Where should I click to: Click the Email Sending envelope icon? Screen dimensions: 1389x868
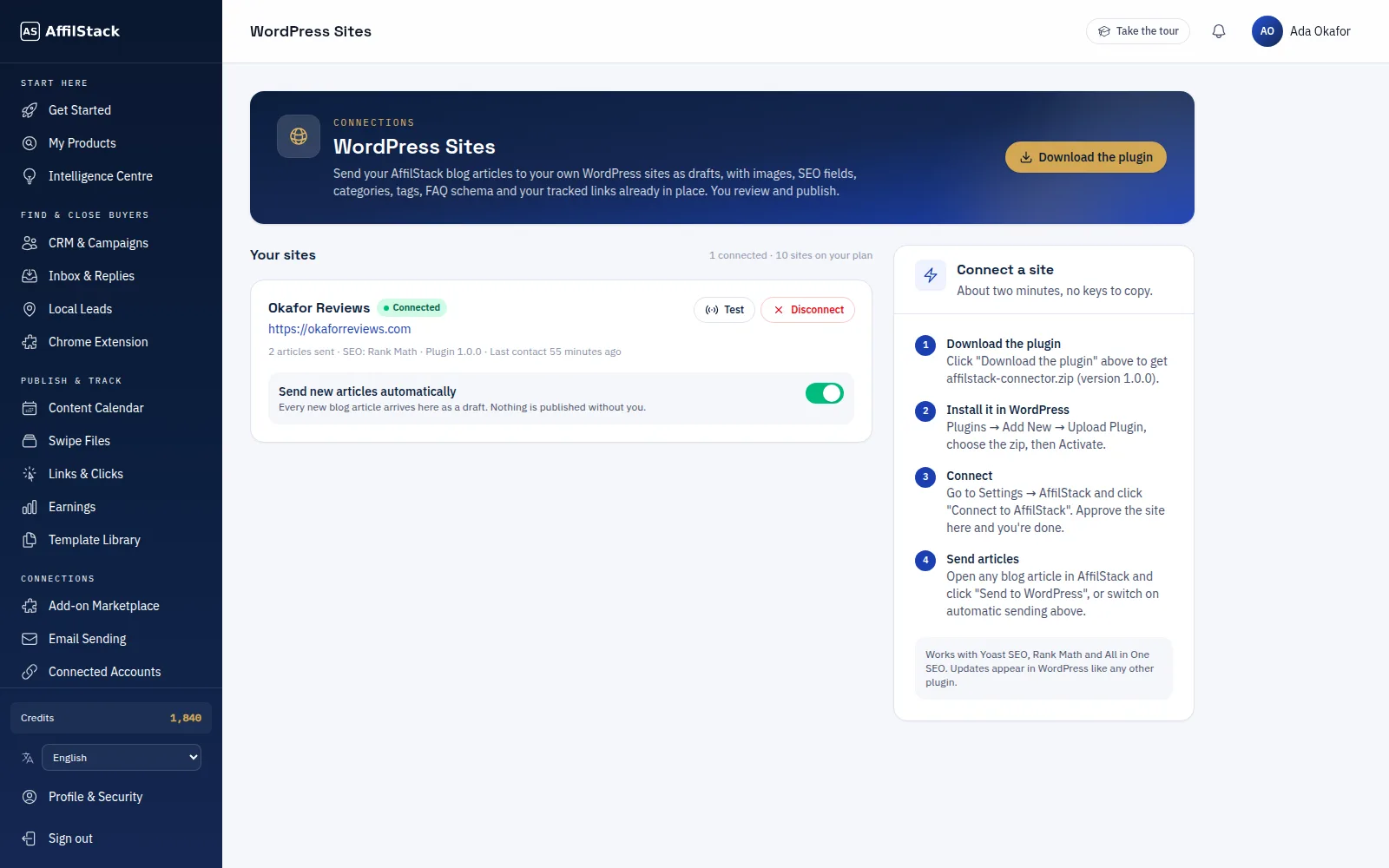30,639
